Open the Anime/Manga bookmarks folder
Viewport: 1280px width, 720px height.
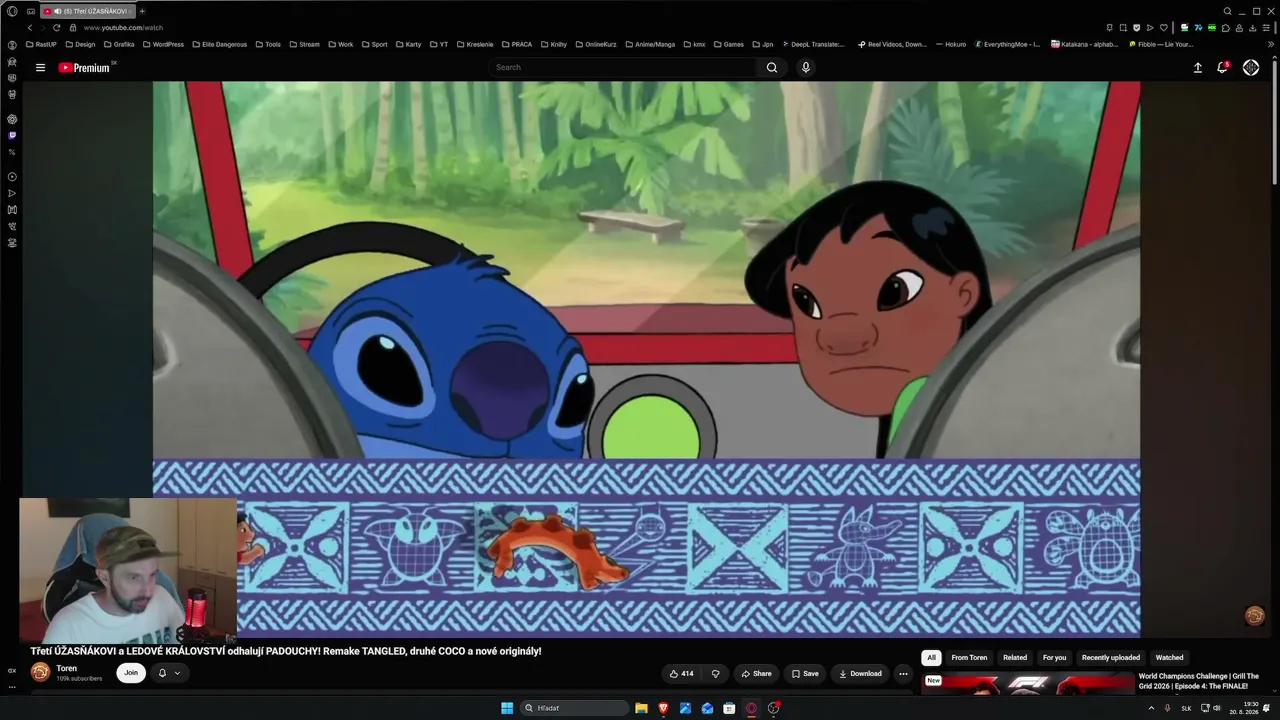tap(650, 44)
